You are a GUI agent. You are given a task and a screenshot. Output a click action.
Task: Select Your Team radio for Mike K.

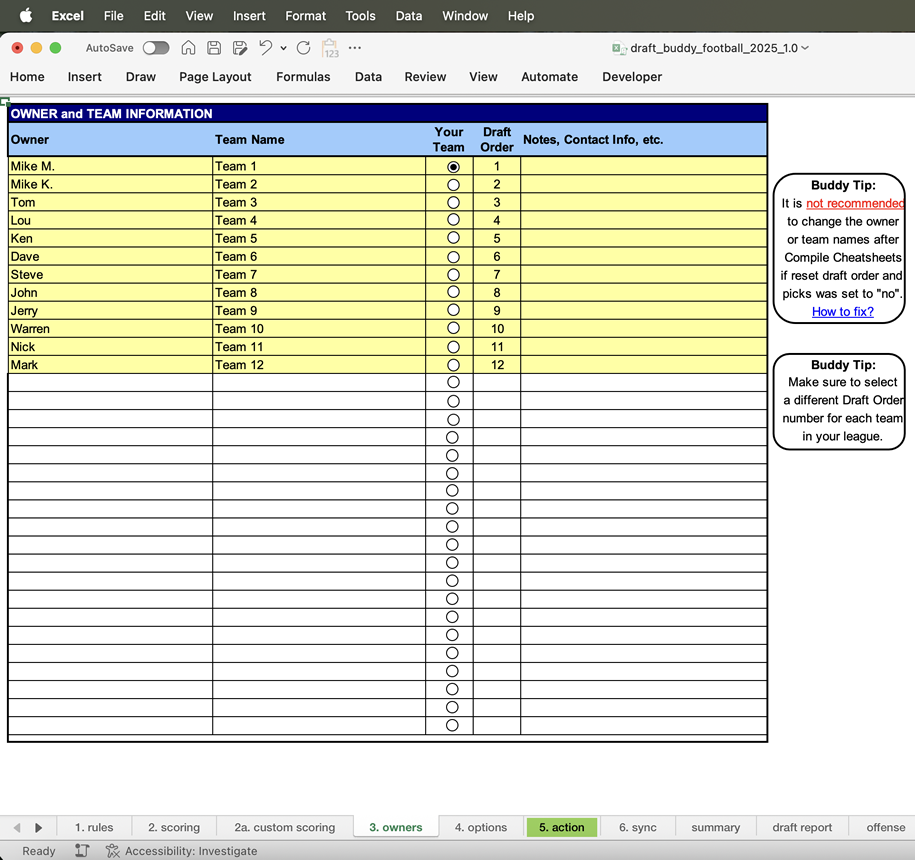pos(453,185)
